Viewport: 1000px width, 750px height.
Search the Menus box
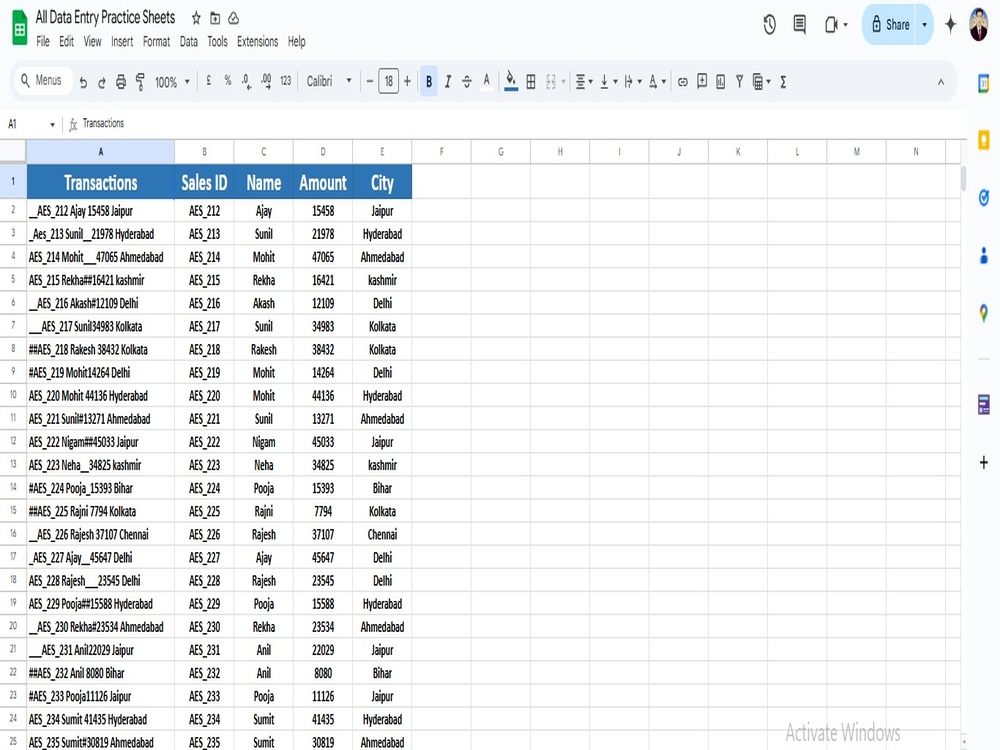click(x=43, y=80)
